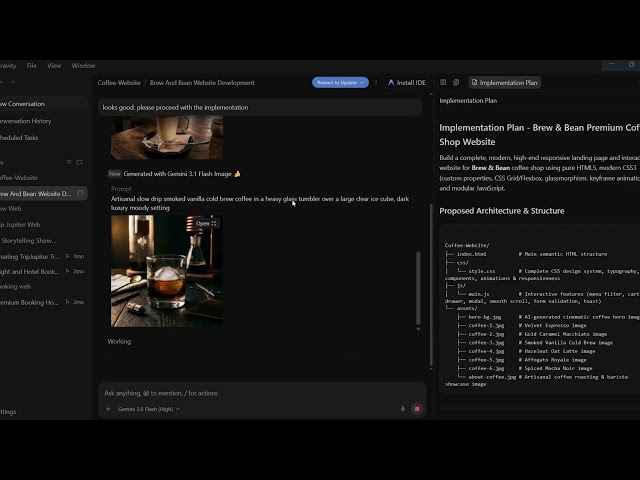Click the Coffee-Website breadcrumb
Screen dimensions: 640x480
[x=119, y=83]
